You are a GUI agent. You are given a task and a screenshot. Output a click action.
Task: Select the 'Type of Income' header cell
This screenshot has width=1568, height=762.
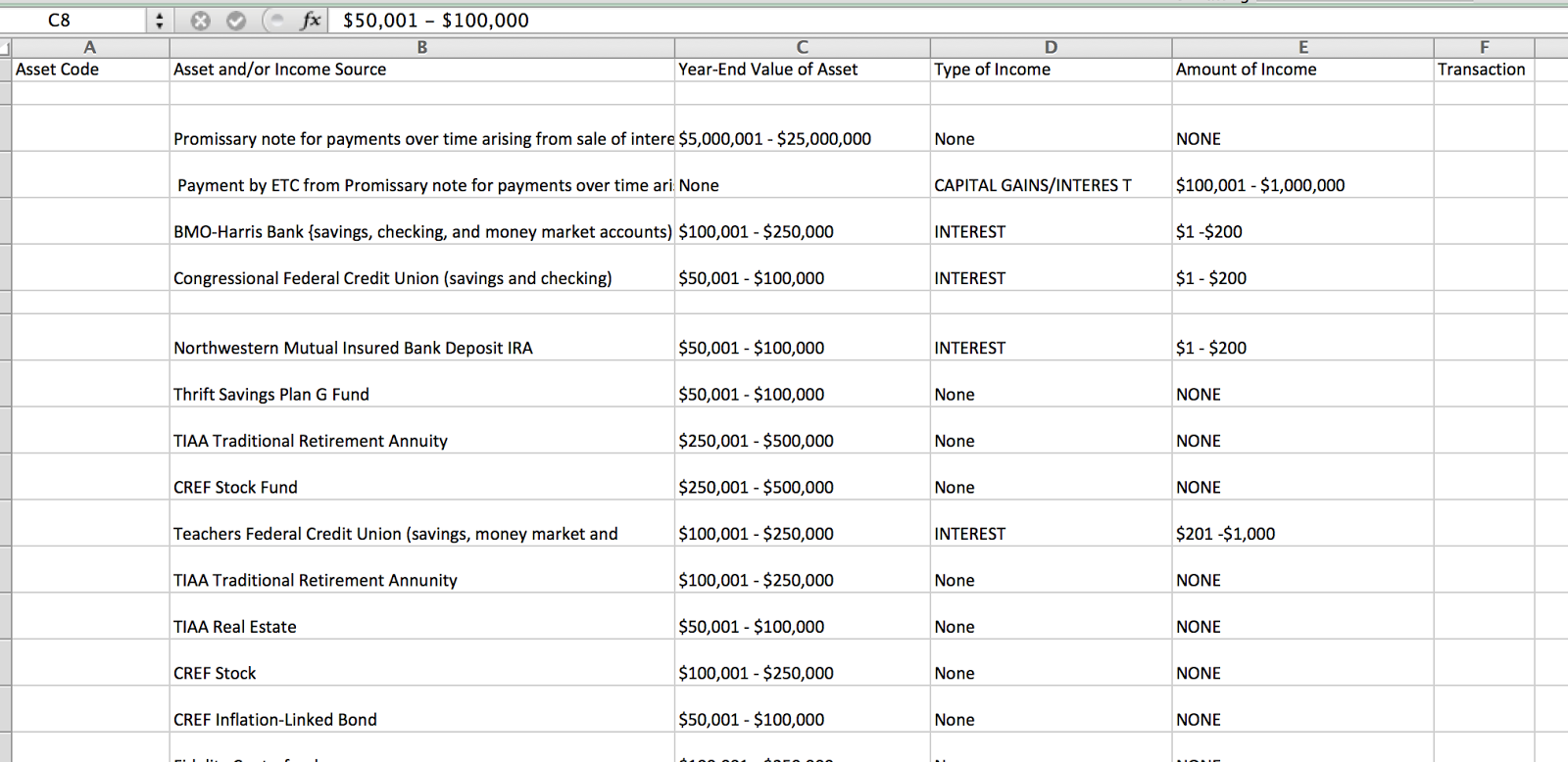1051,70
